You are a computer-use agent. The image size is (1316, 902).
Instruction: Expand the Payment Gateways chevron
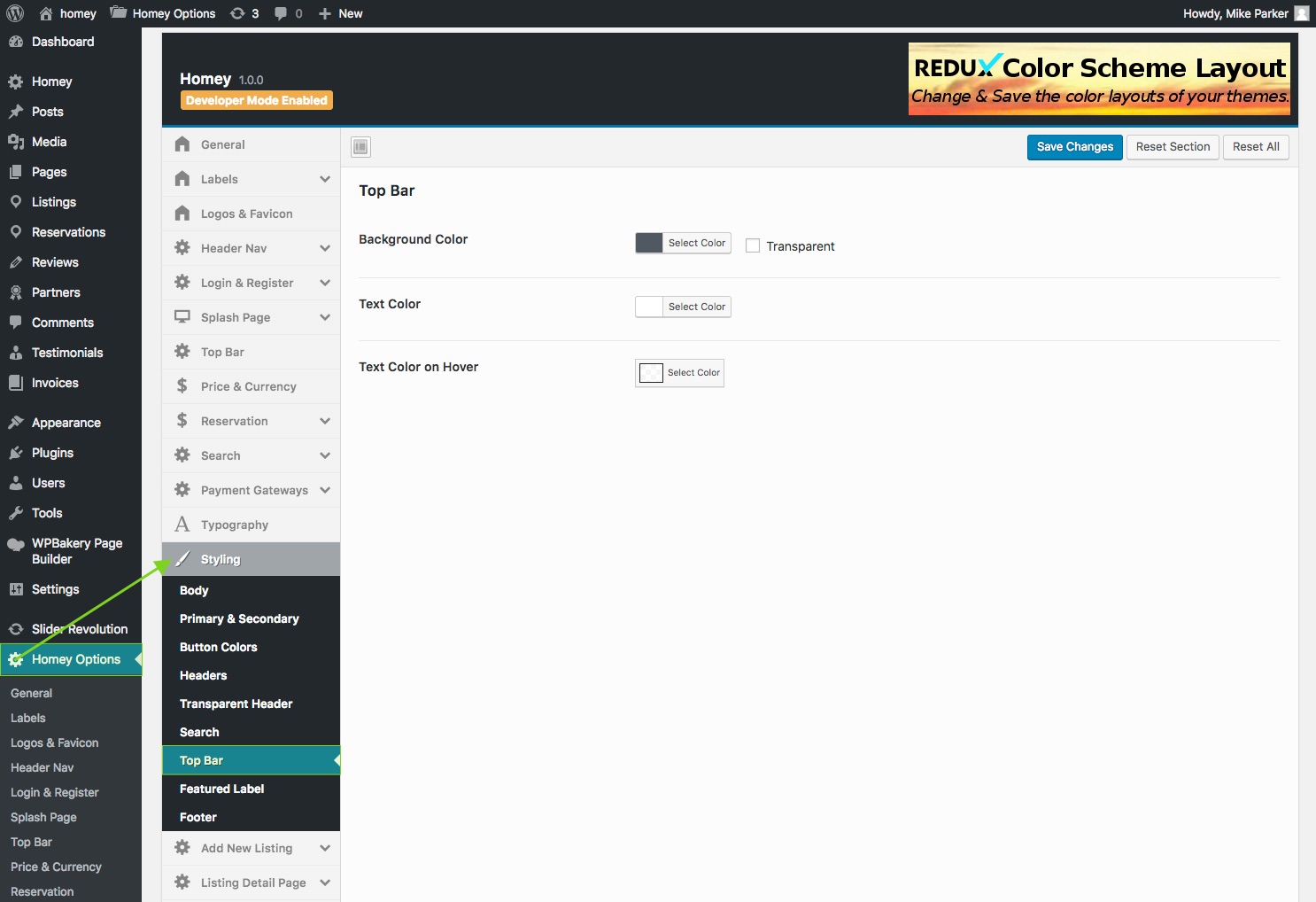pyautogui.click(x=325, y=490)
